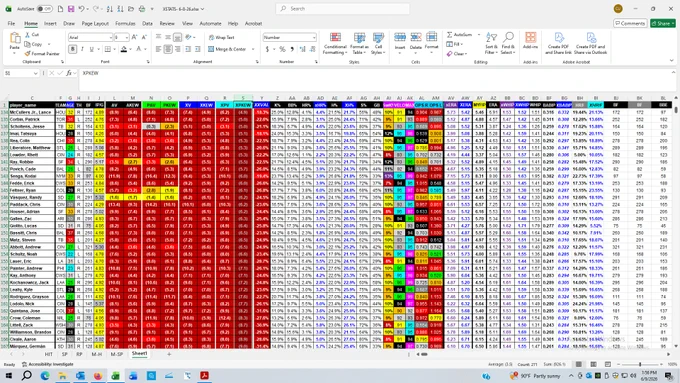Click Accessibility: Investigate in status bar
680x383 pixels.
coord(47,364)
